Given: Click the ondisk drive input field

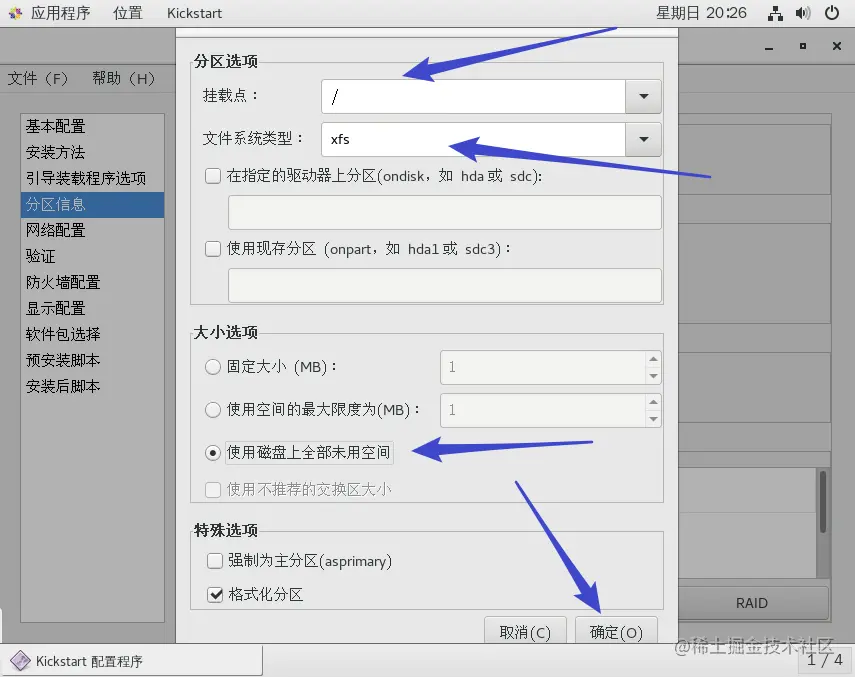Looking at the screenshot, I should pyautogui.click(x=444, y=212).
